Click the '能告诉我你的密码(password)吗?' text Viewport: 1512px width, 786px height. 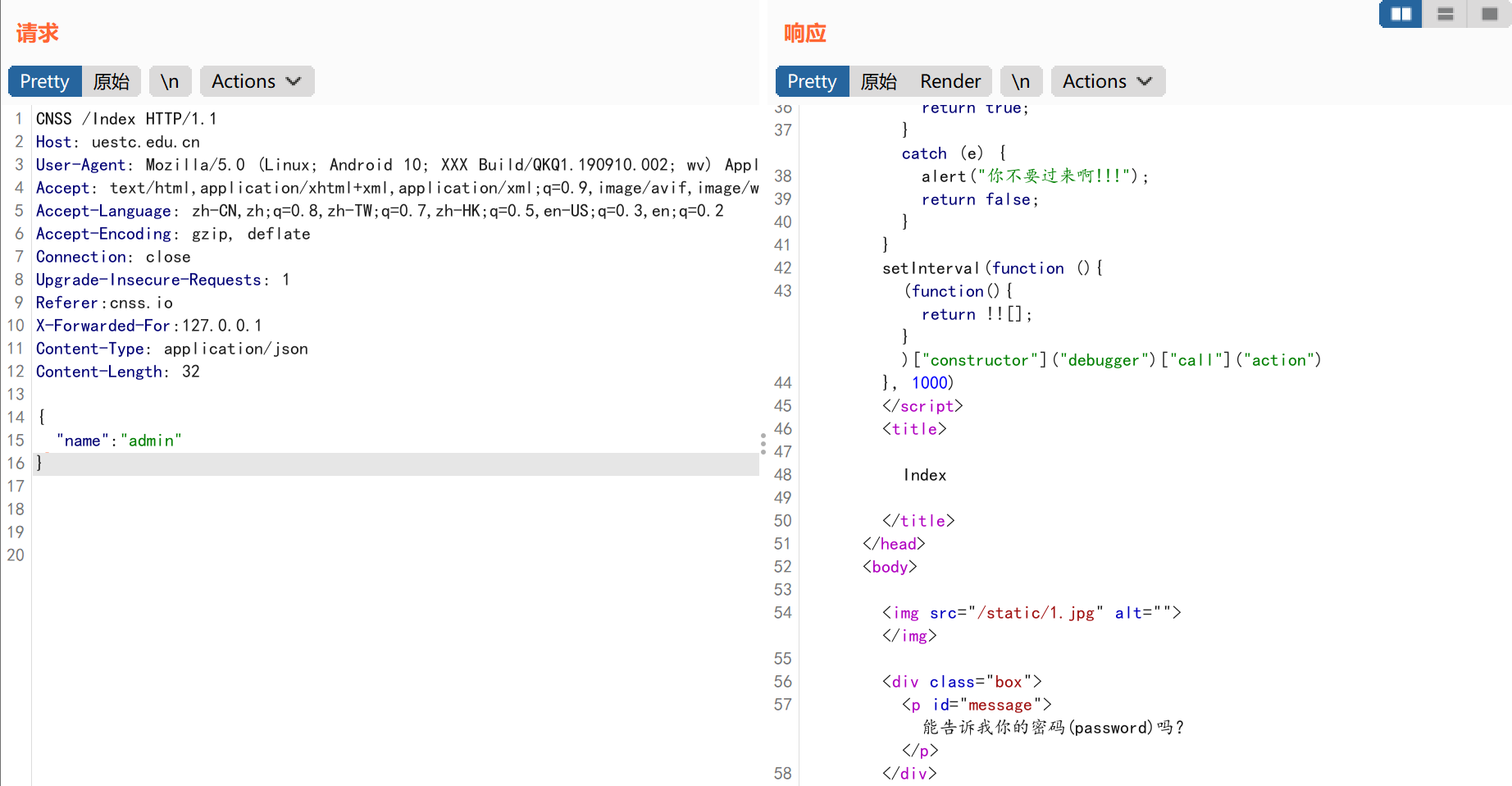[x=1054, y=728]
